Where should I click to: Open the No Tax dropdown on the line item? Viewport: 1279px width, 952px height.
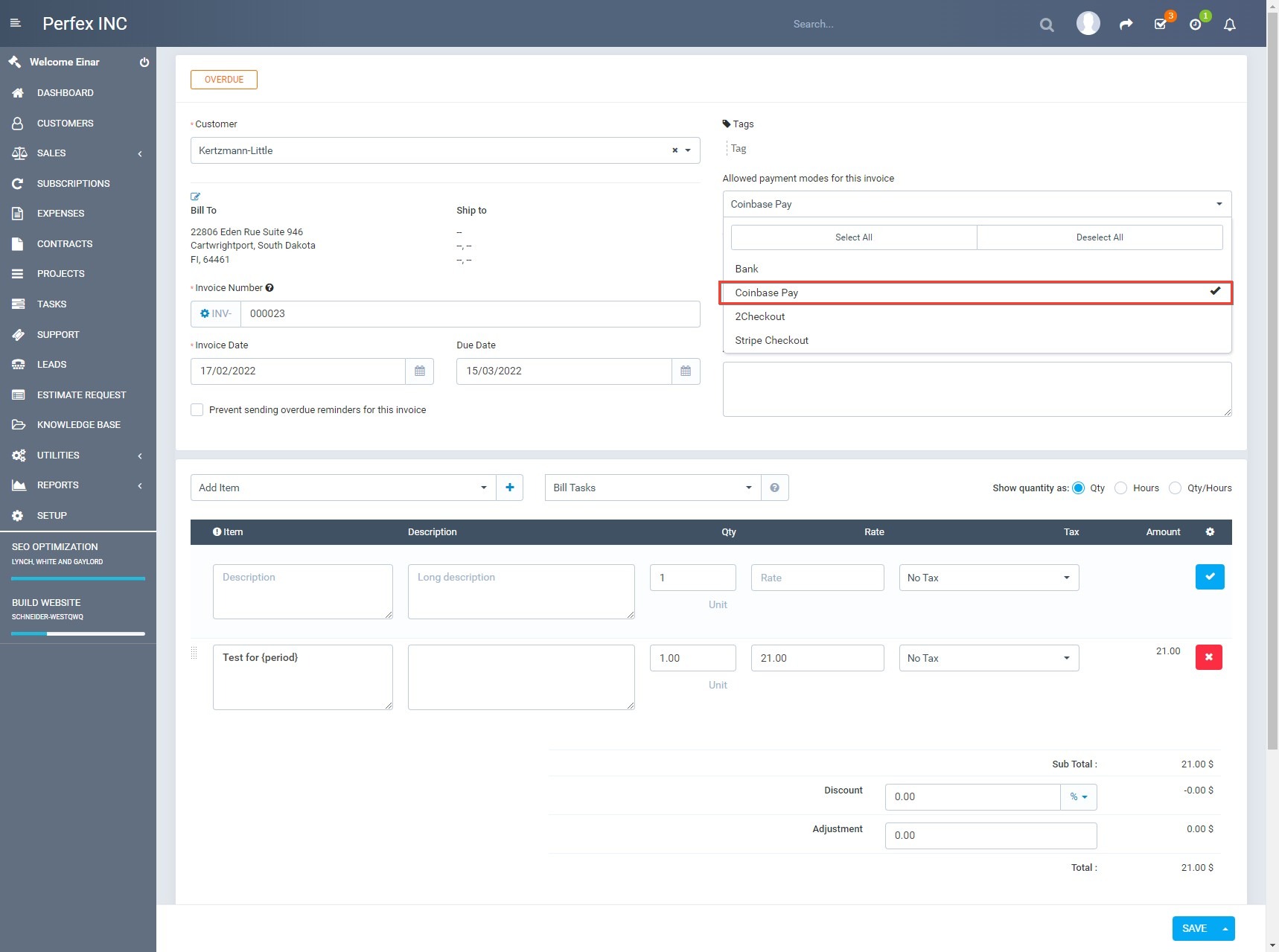click(x=988, y=658)
